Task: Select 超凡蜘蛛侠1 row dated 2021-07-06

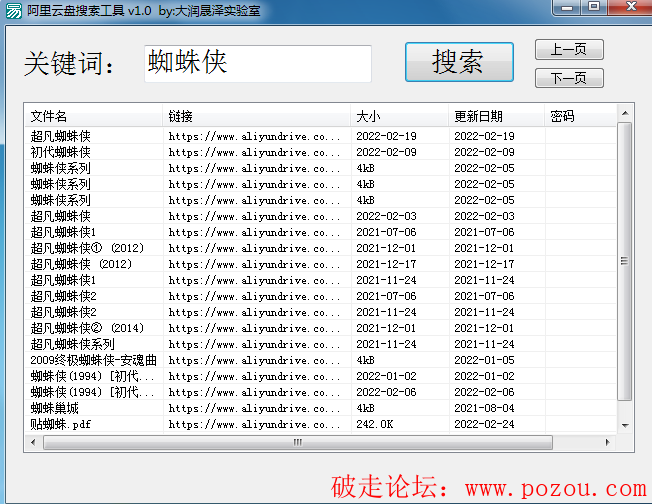Action: [321, 232]
